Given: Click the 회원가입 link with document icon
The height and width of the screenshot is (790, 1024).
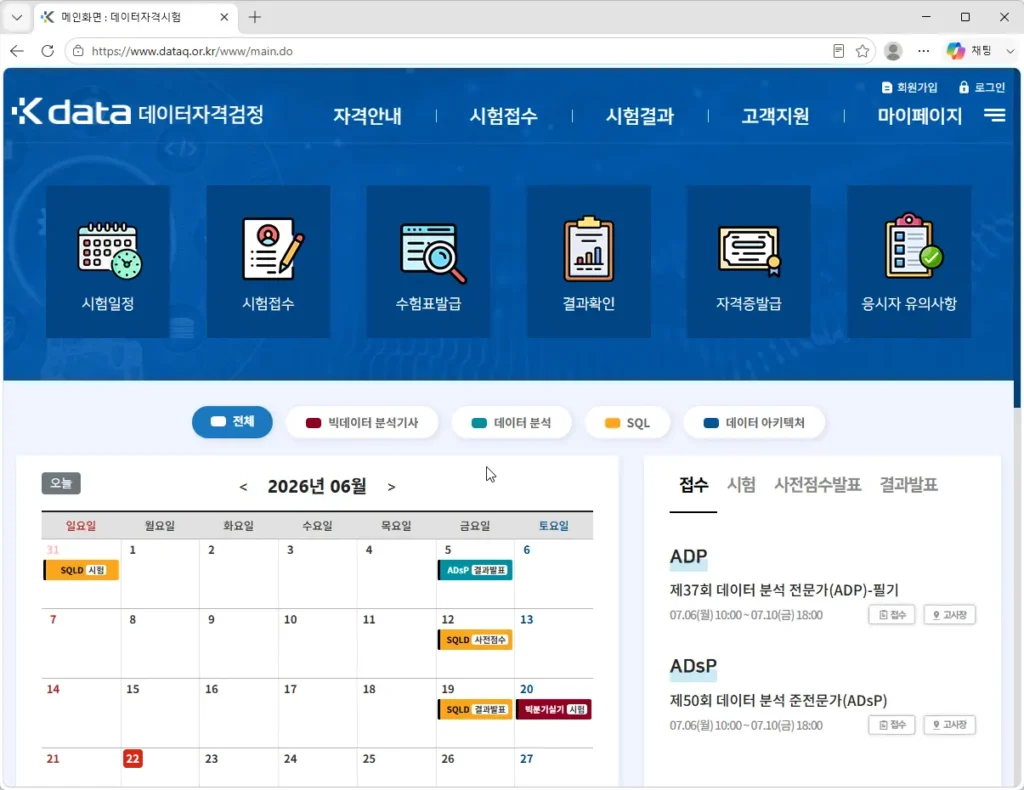Looking at the screenshot, I should coord(909,87).
